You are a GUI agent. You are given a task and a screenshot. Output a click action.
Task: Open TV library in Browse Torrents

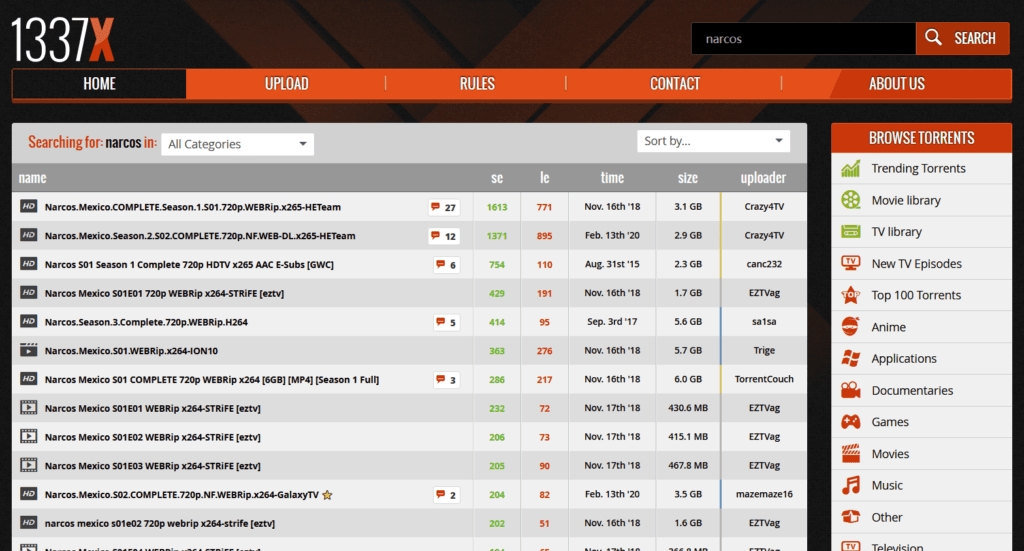click(x=896, y=232)
